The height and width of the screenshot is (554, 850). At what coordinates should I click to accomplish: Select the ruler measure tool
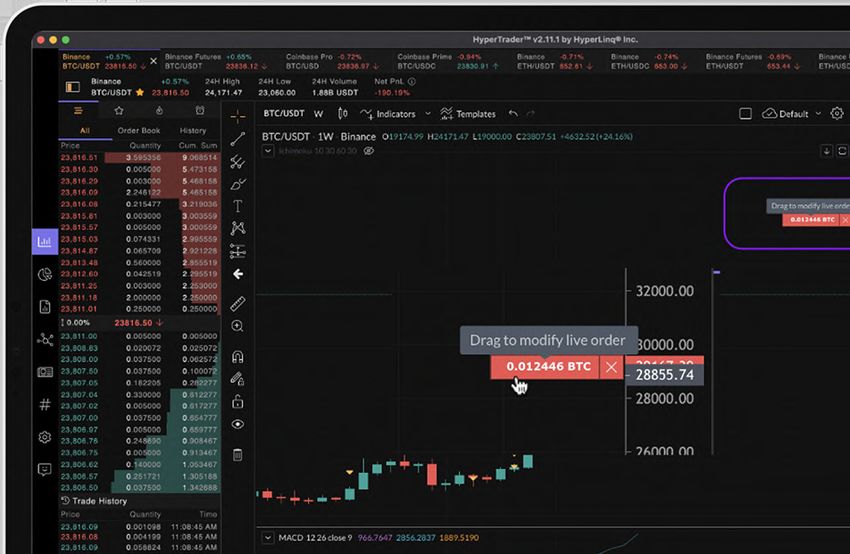tap(237, 304)
